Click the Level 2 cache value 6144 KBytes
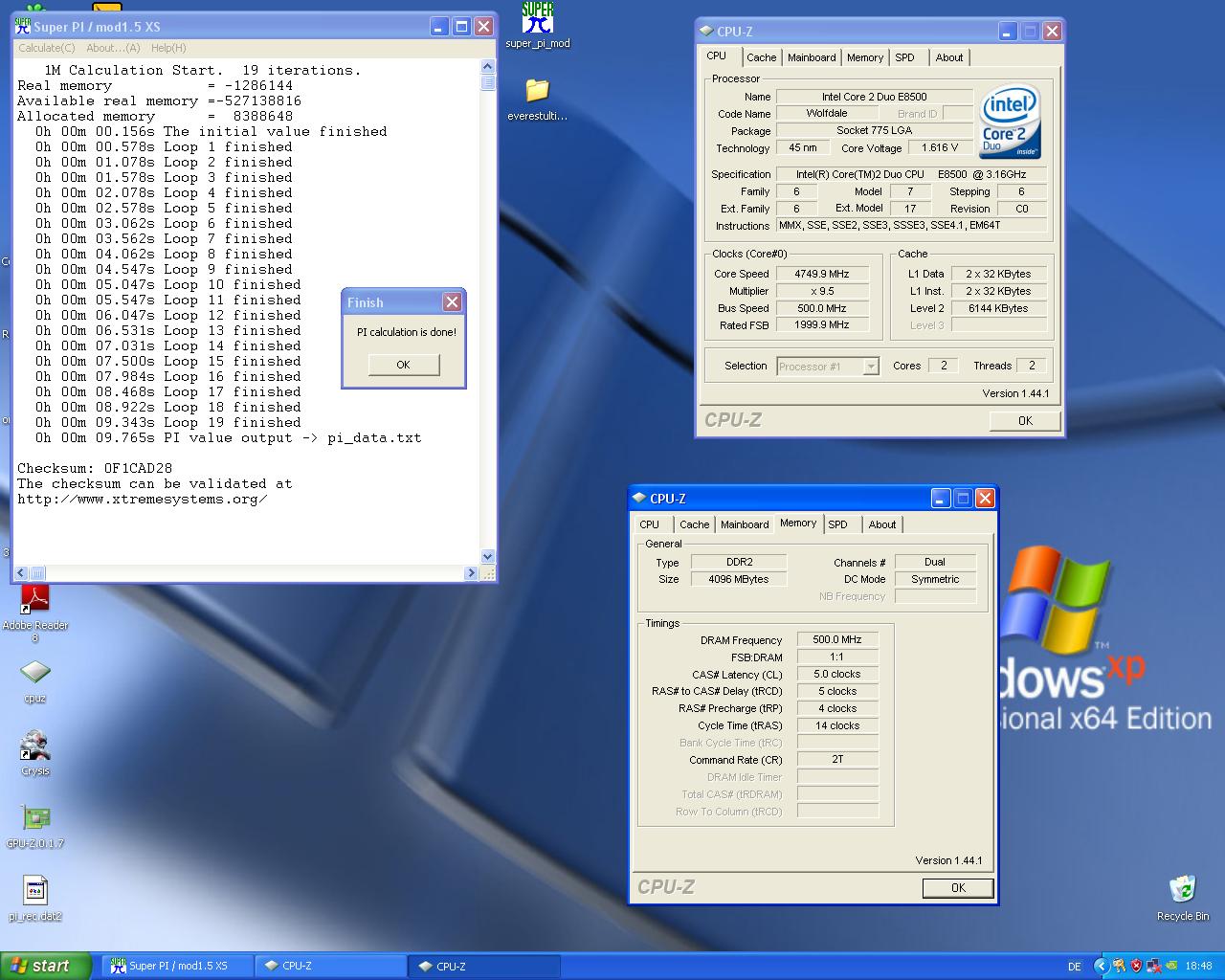This screenshot has width=1225, height=980. click(998, 308)
